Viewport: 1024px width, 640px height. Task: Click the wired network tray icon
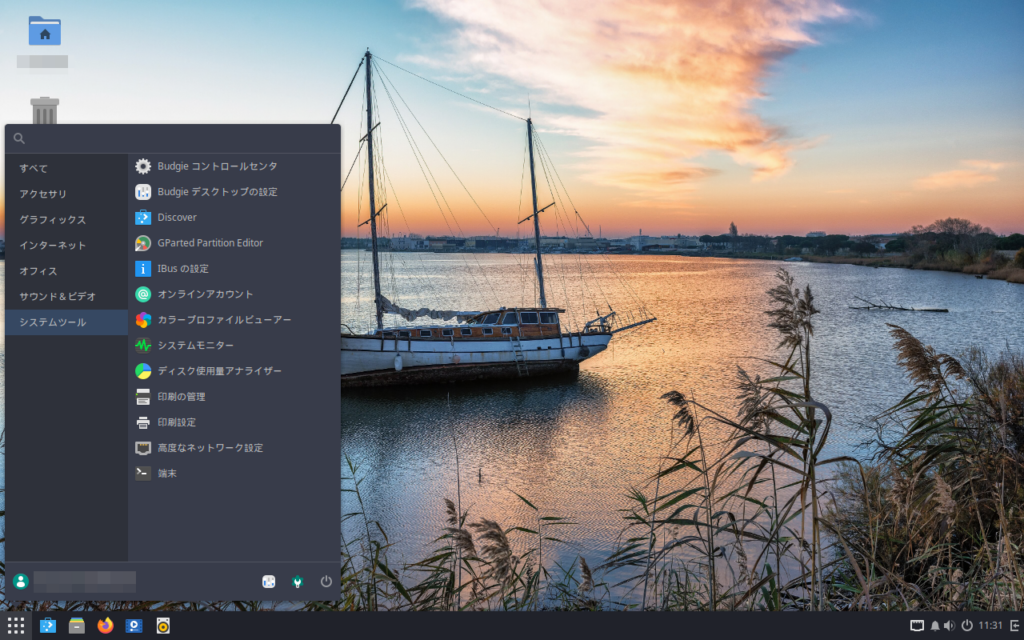point(916,626)
